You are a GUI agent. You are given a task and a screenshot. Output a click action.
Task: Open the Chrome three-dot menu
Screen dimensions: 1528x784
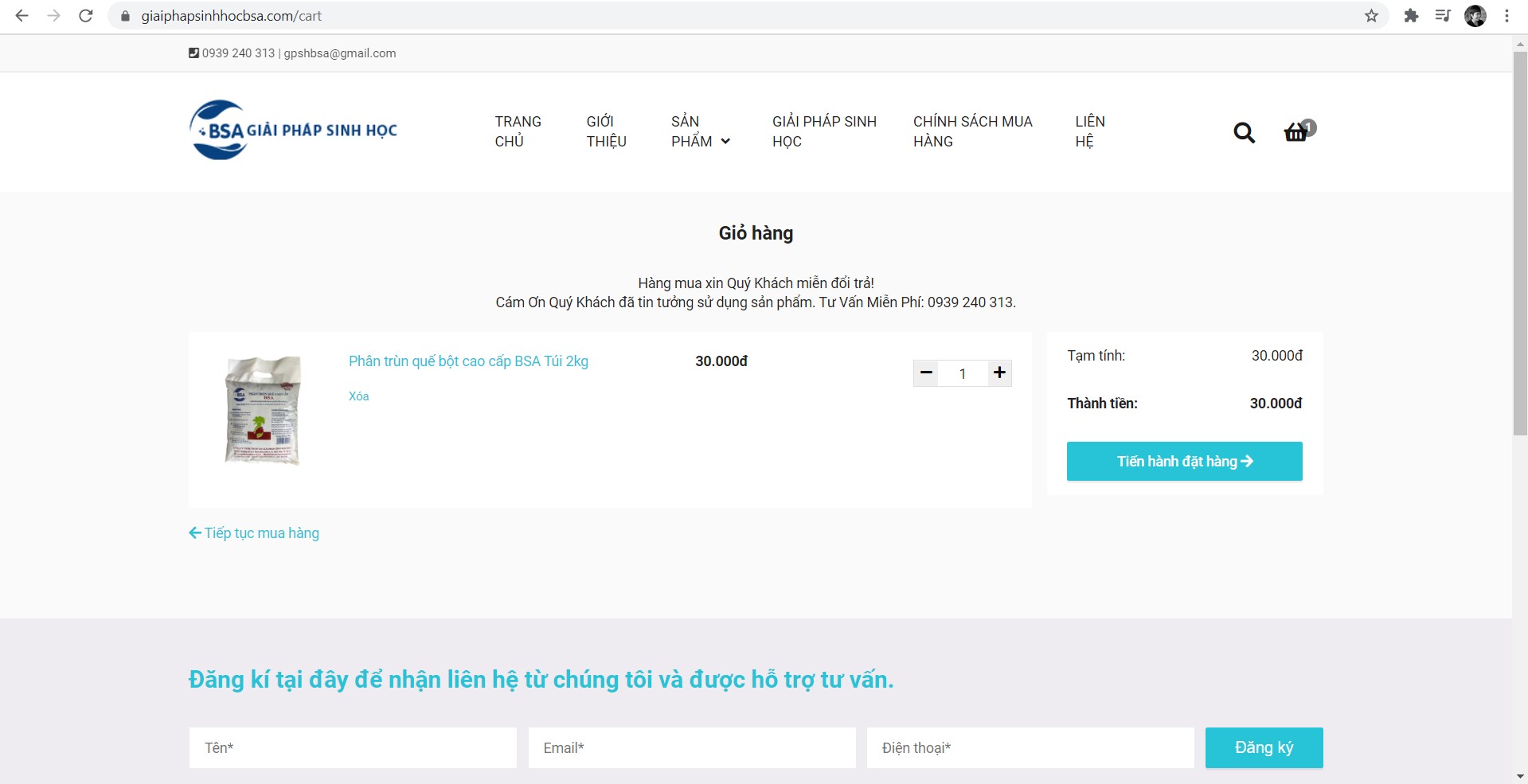coord(1507,16)
